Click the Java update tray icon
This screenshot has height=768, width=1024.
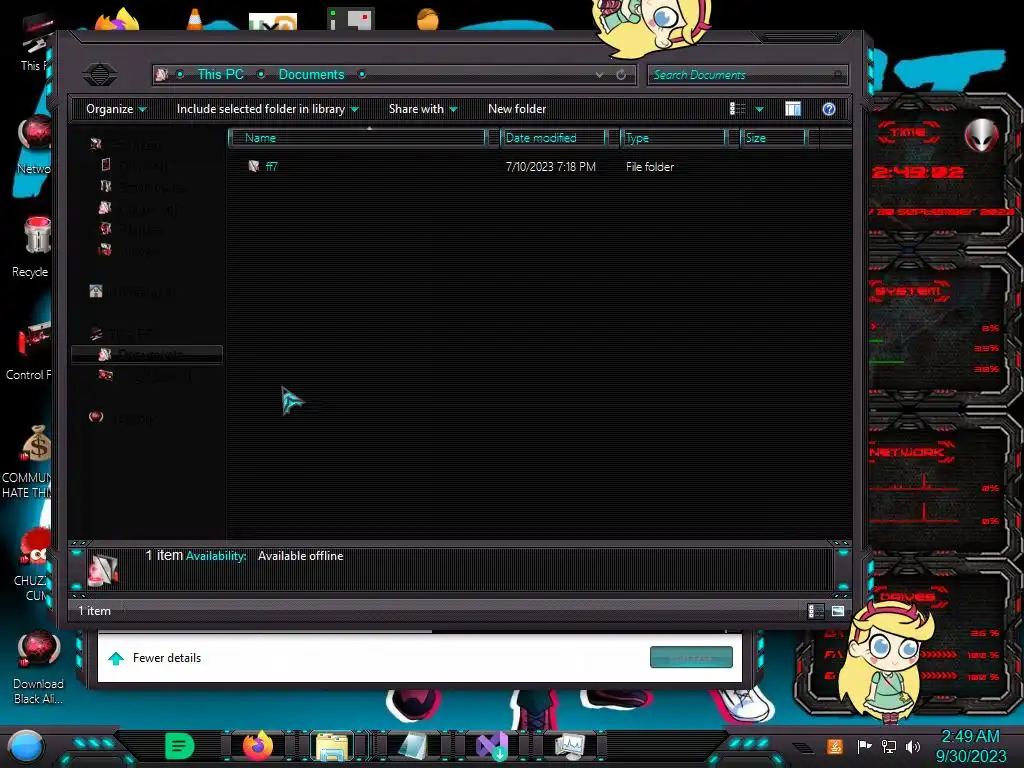pyautogui.click(x=835, y=746)
